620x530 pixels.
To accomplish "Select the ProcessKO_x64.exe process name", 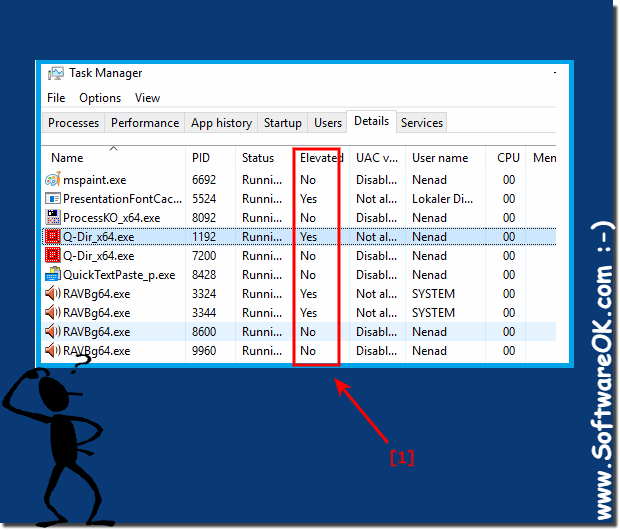I will click(x=112, y=218).
